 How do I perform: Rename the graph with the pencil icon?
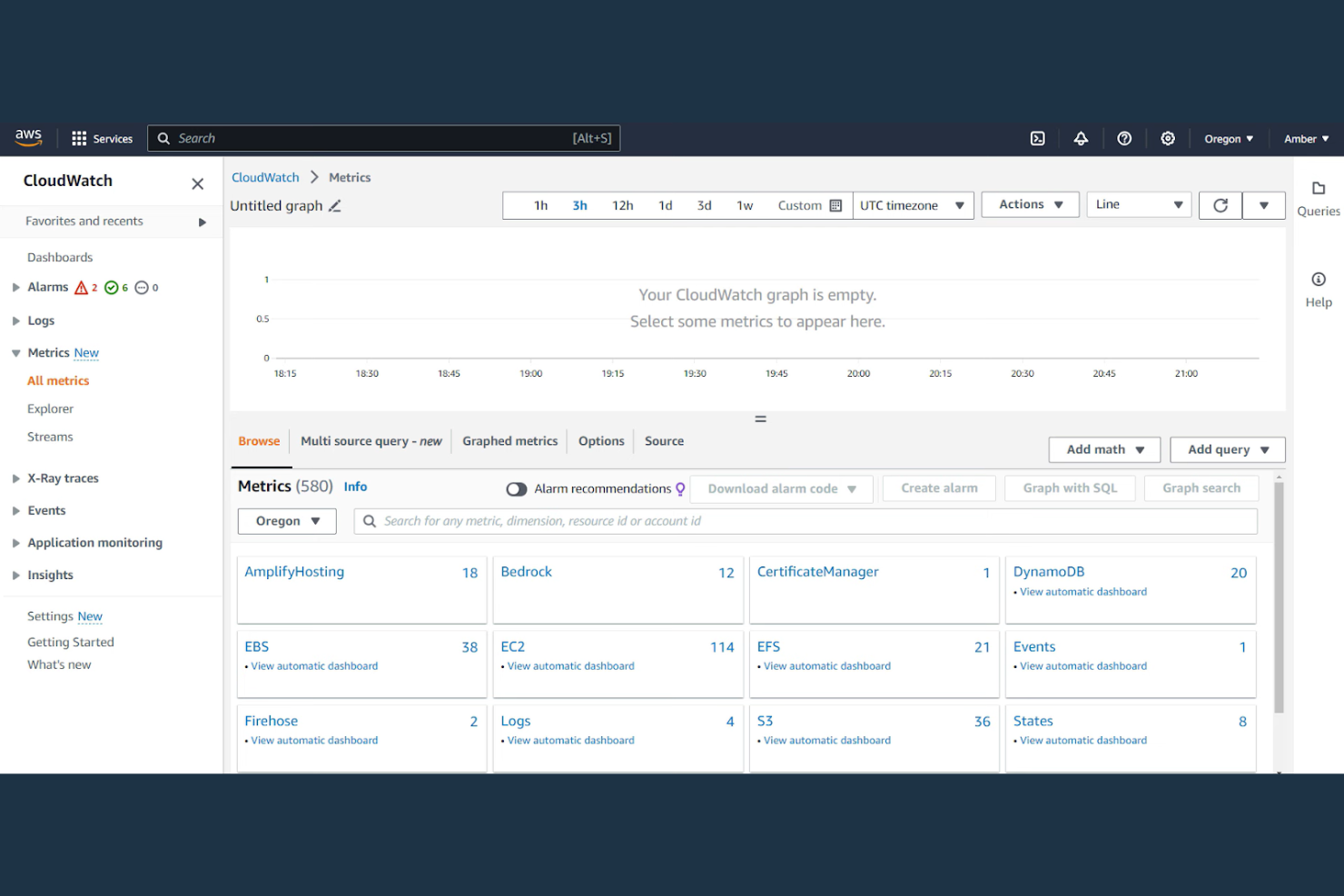(x=333, y=206)
